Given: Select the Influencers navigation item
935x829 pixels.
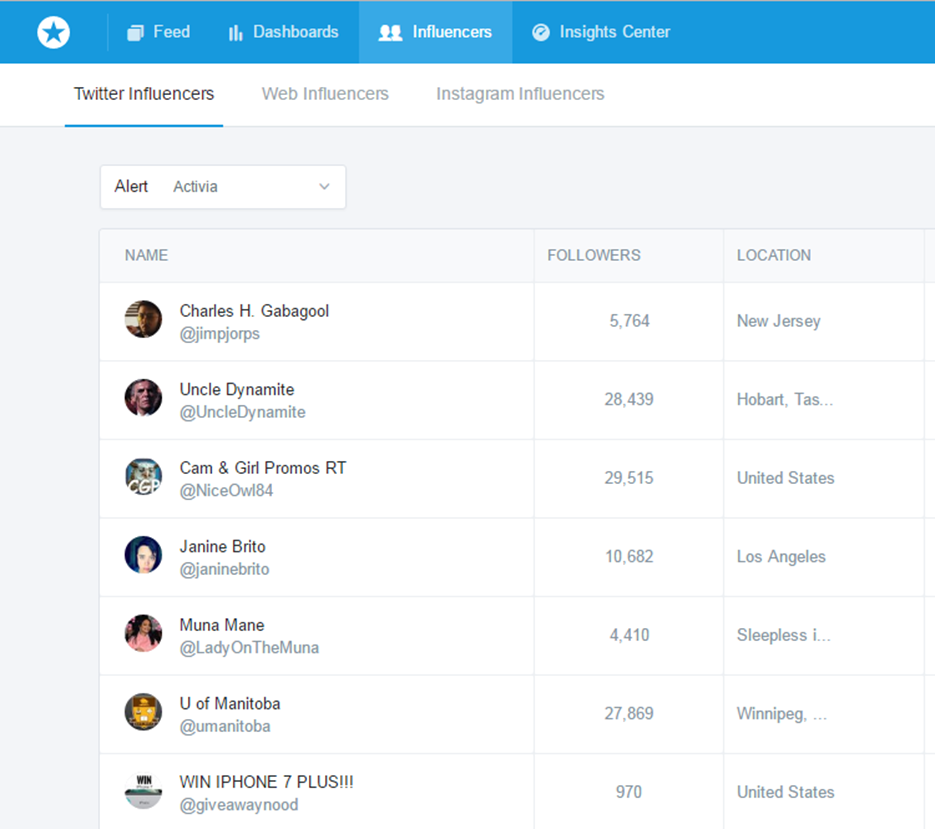Looking at the screenshot, I should tap(435, 32).
